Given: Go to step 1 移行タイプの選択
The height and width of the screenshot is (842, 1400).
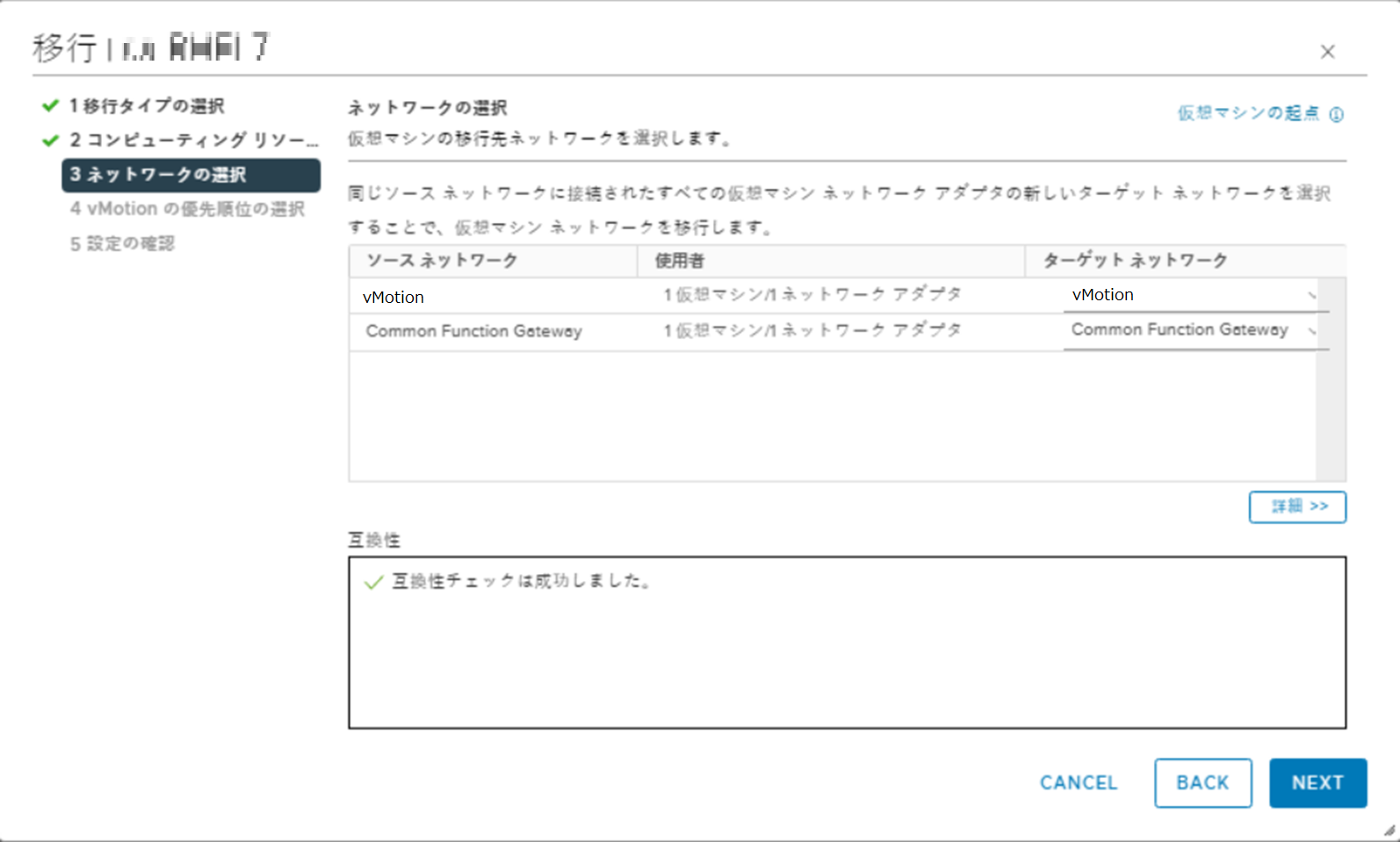Looking at the screenshot, I should coord(147,106).
